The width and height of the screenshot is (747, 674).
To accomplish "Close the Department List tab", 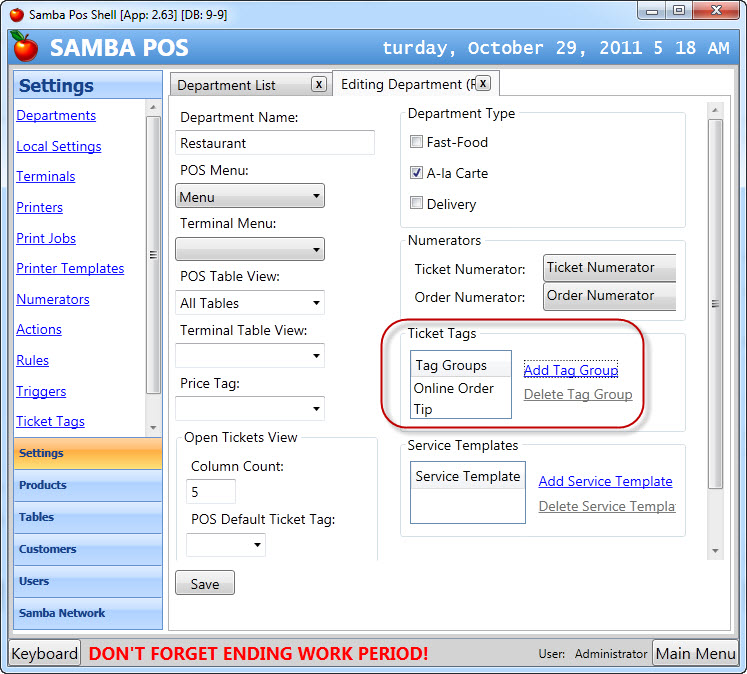I will click(x=319, y=85).
